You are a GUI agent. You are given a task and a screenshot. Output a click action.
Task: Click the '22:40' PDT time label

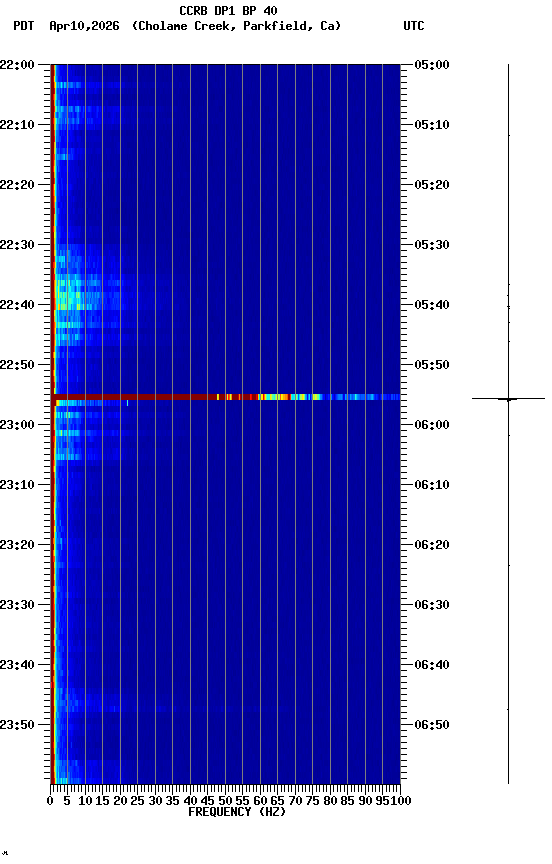tap(17, 305)
